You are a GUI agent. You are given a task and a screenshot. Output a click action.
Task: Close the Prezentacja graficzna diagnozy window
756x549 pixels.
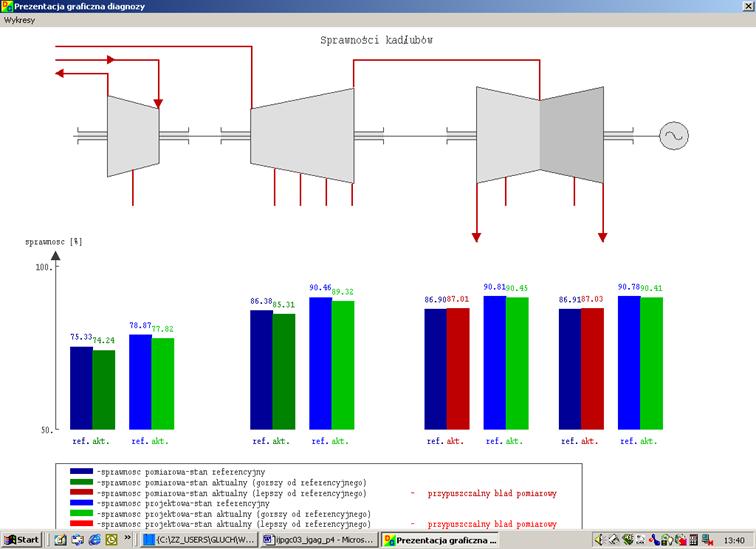[749, 6]
